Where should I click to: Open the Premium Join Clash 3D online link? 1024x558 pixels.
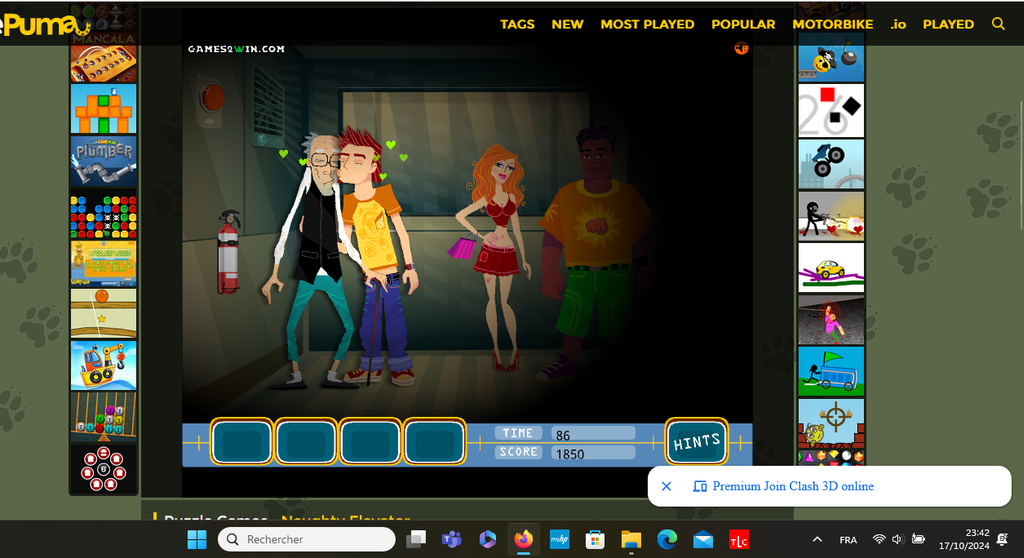tap(792, 487)
